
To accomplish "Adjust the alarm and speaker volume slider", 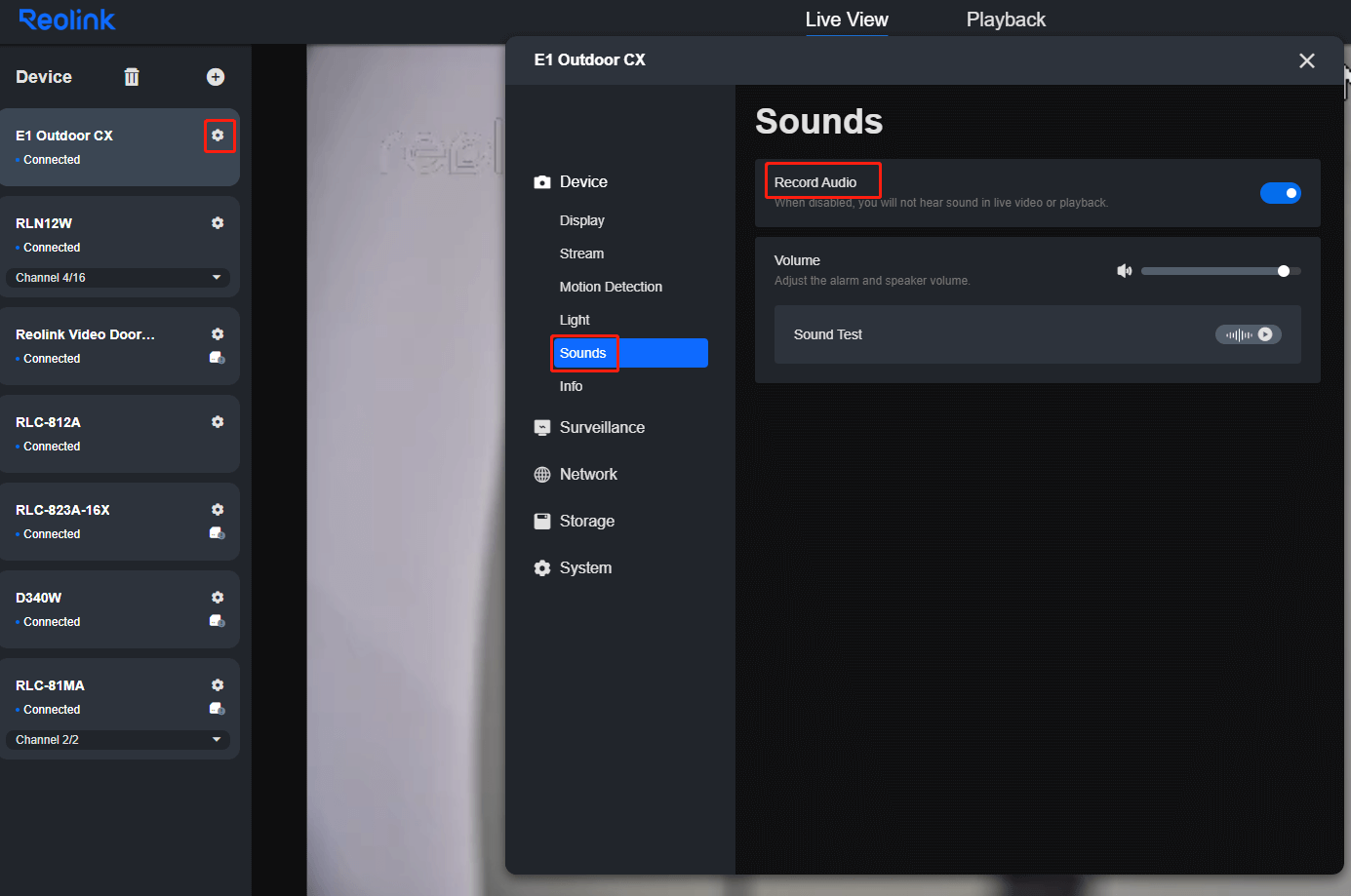I will pyautogui.click(x=1221, y=271).
